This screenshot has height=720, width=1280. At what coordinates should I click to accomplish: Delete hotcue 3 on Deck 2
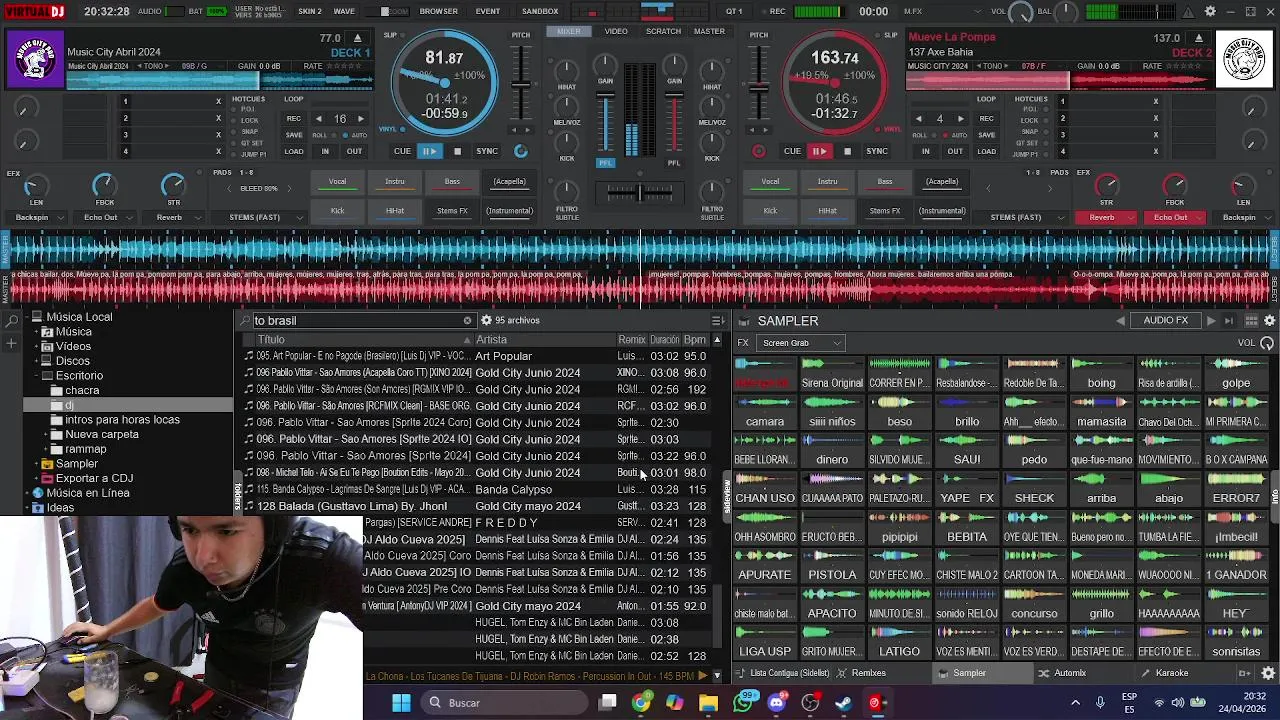pos(1155,135)
